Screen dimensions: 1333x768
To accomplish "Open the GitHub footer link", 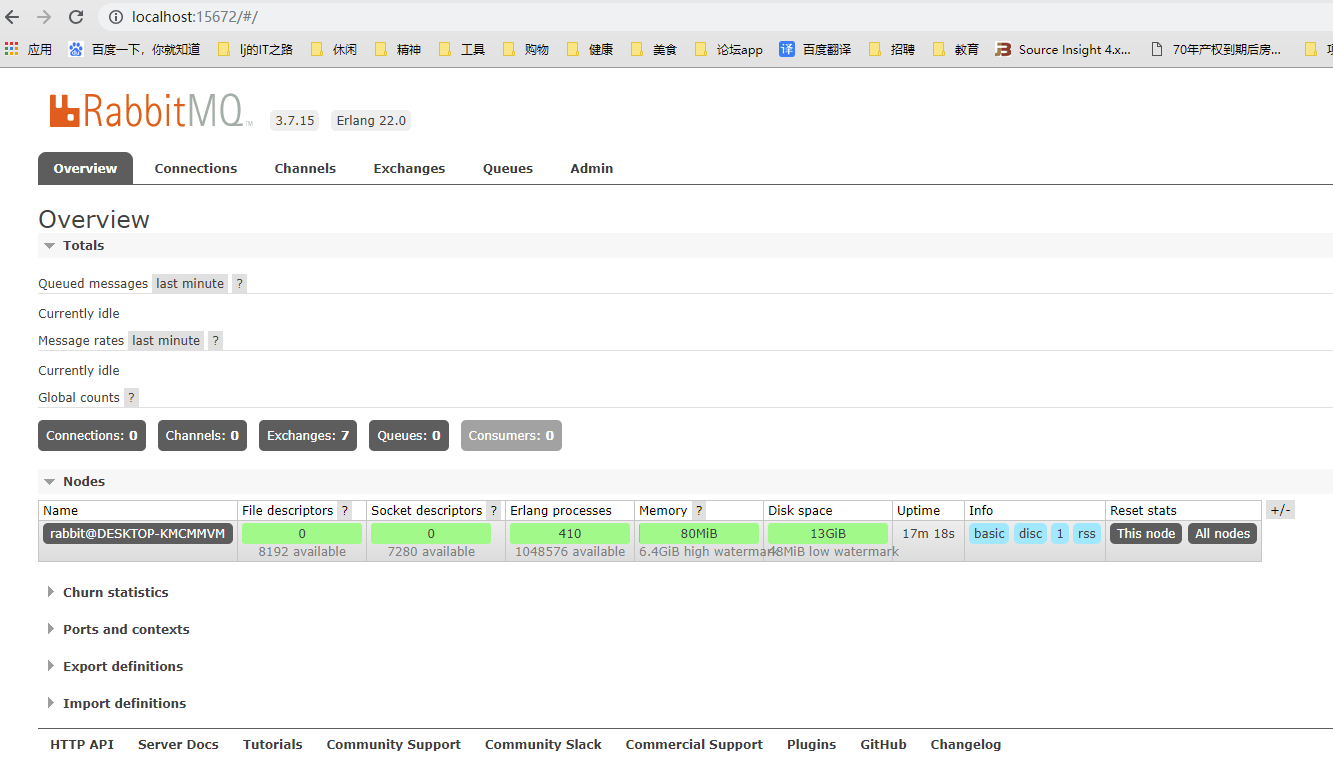I will point(883,745).
